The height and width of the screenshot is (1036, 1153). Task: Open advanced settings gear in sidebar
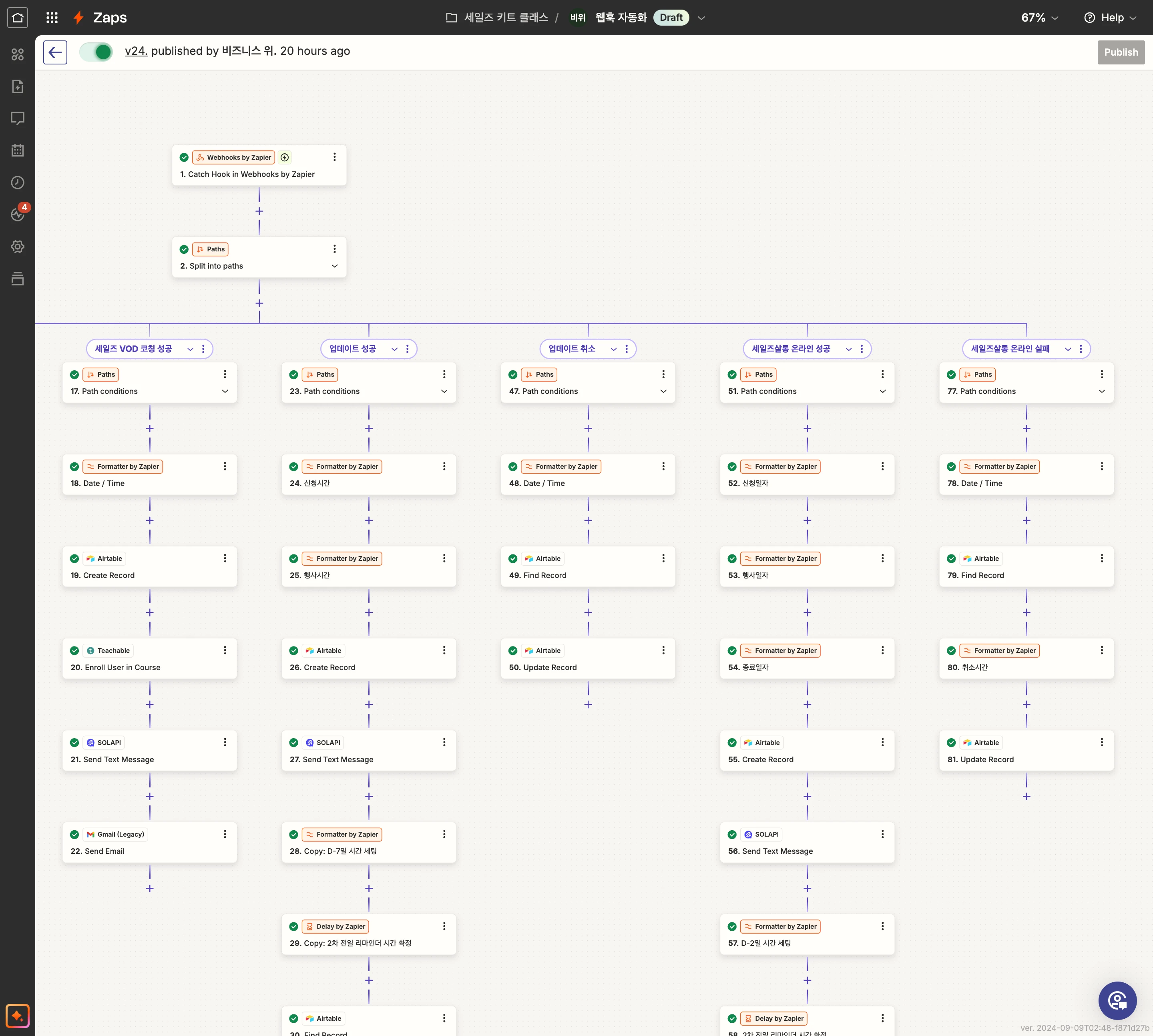click(x=18, y=247)
